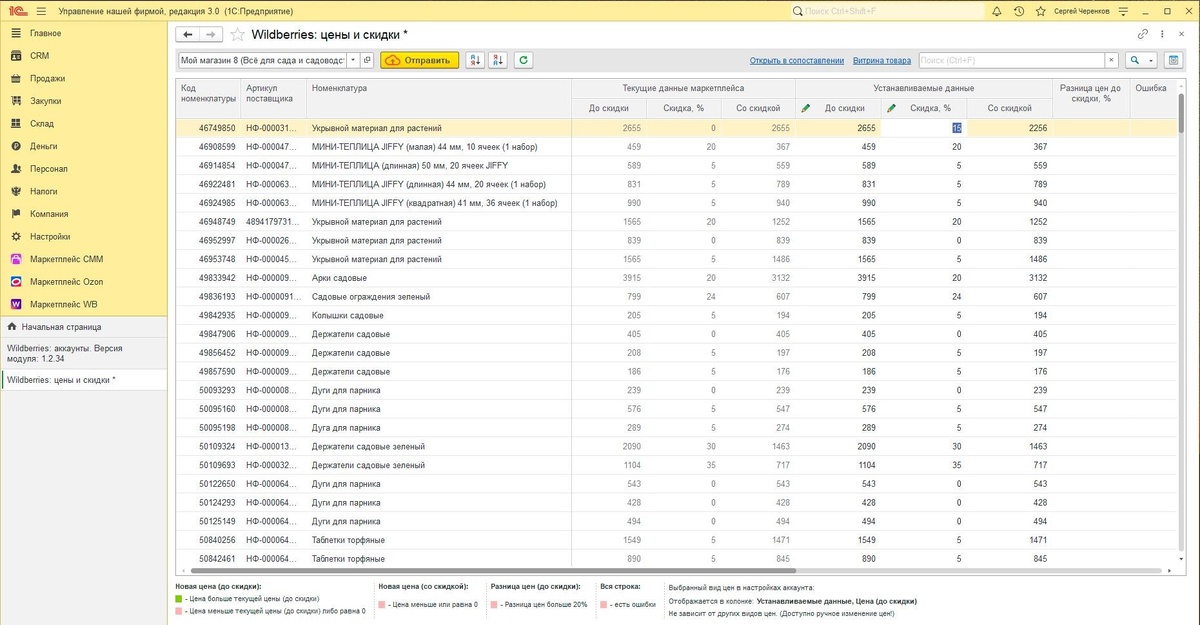Screen dimensions: 1200x625
Task: Copy link using the chain icon
Action: click(x=1143, y=34)
